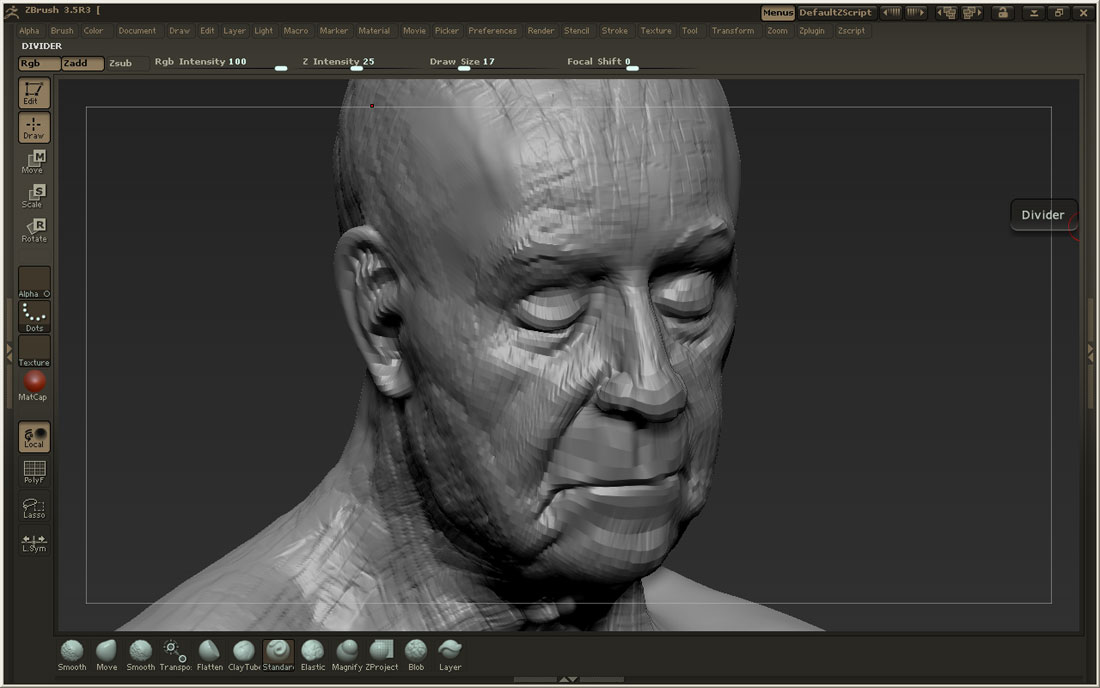The width and height of the screenshot is (1100, 688).
Task: Open the Zplugin menu
Action: tap(811, 31)
